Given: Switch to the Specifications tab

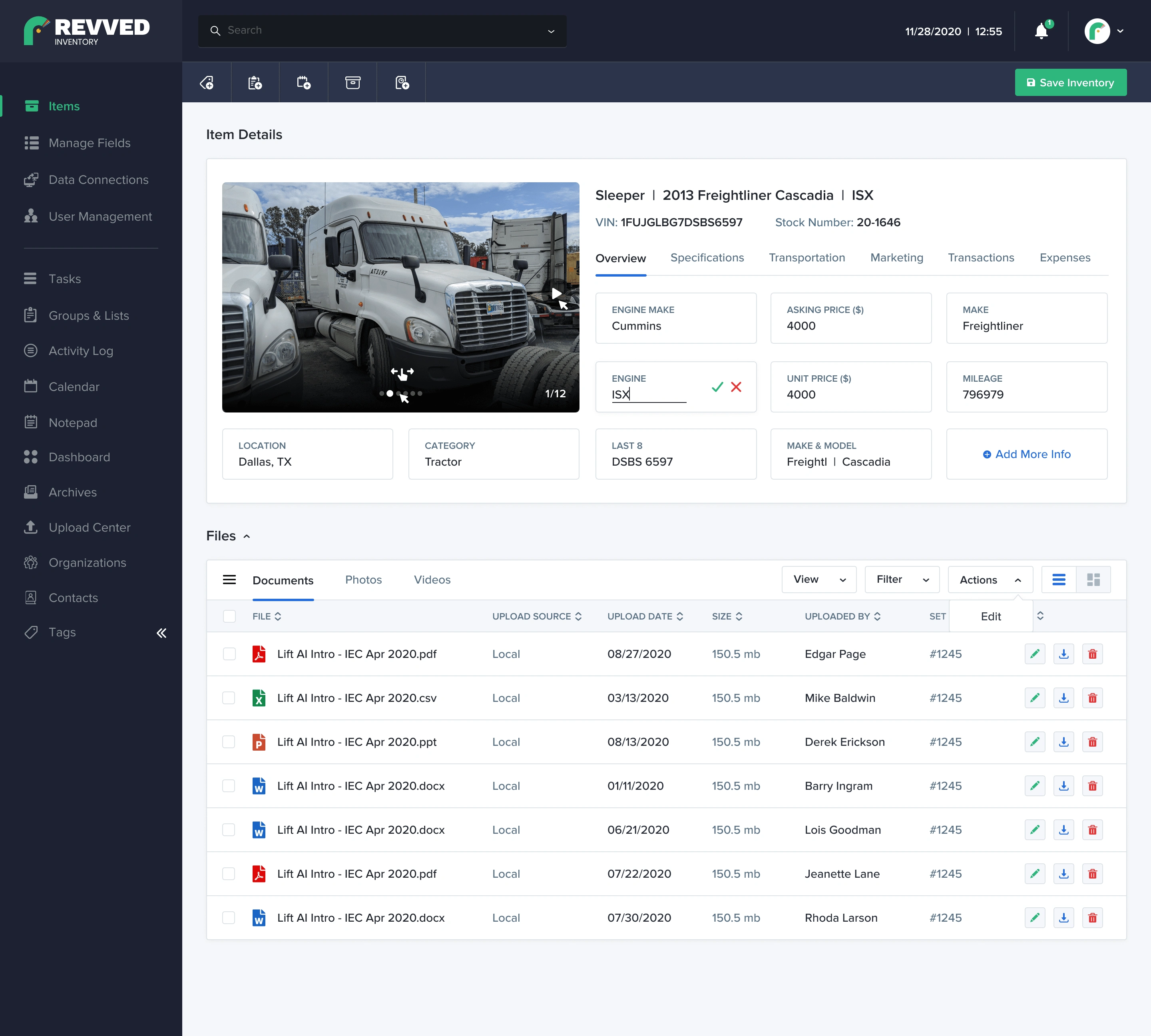Looking at the screenshot, I should pos(707,258).
